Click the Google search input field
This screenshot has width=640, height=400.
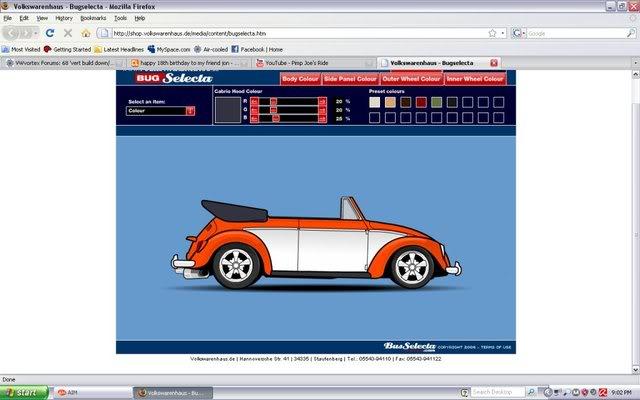[576, 33]
